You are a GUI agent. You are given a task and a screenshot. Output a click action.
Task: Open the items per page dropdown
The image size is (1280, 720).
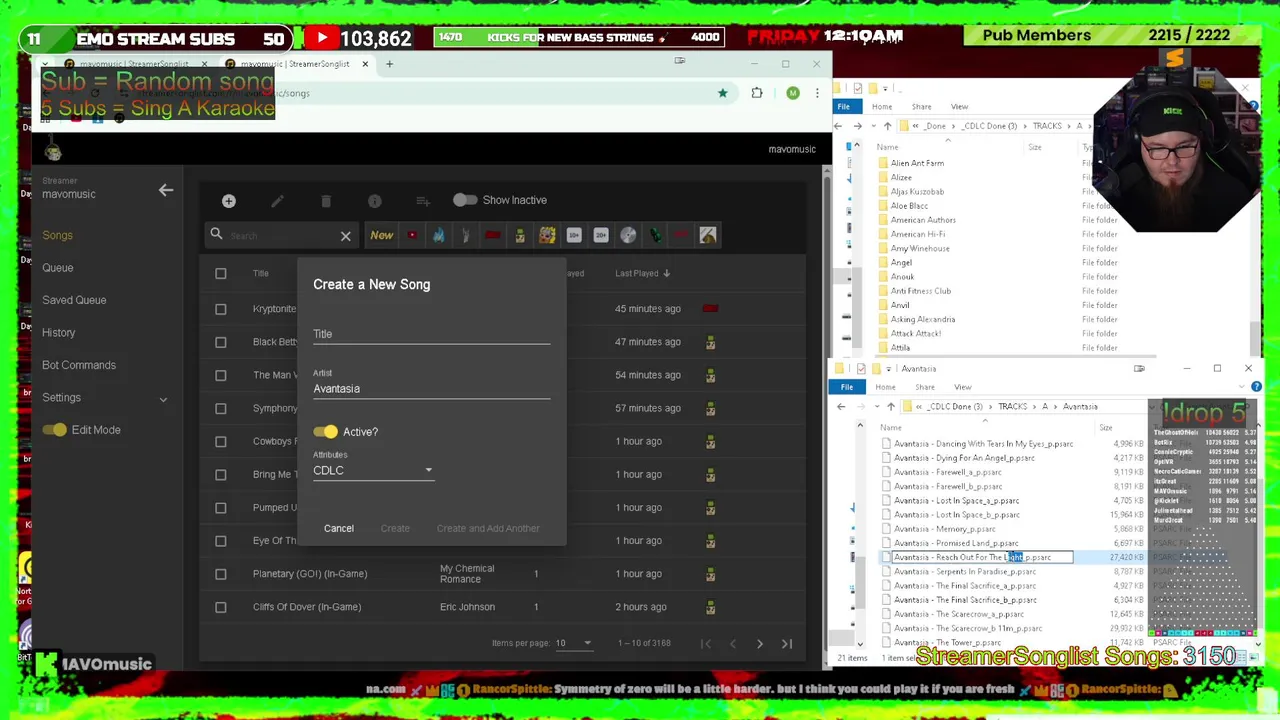point(573,643)
